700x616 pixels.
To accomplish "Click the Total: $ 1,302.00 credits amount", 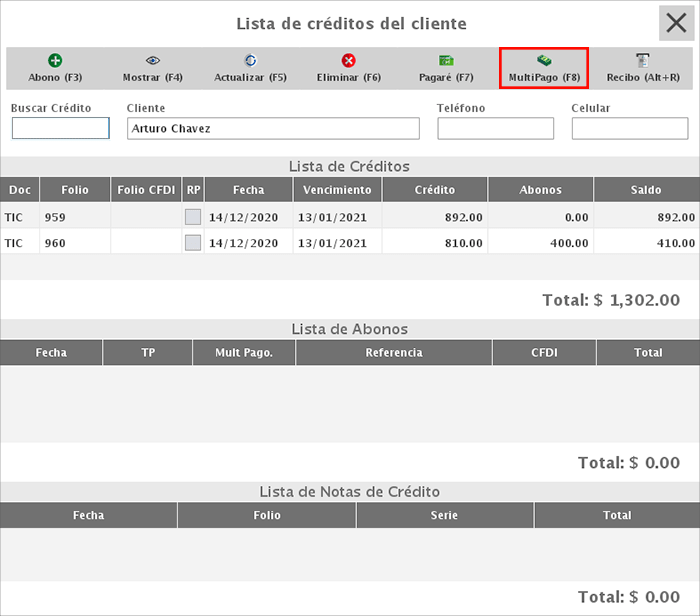I will (611, 300).
